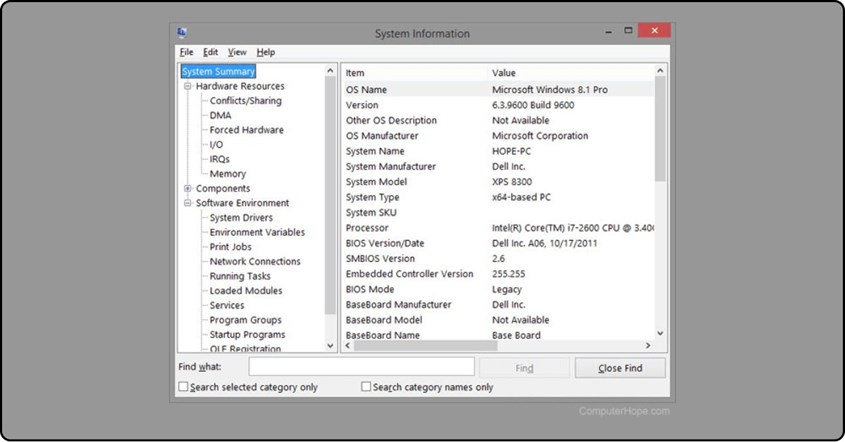Collapse the Software Environment node
The height and width of the screenshot is (442, 845).
(188, 203)
